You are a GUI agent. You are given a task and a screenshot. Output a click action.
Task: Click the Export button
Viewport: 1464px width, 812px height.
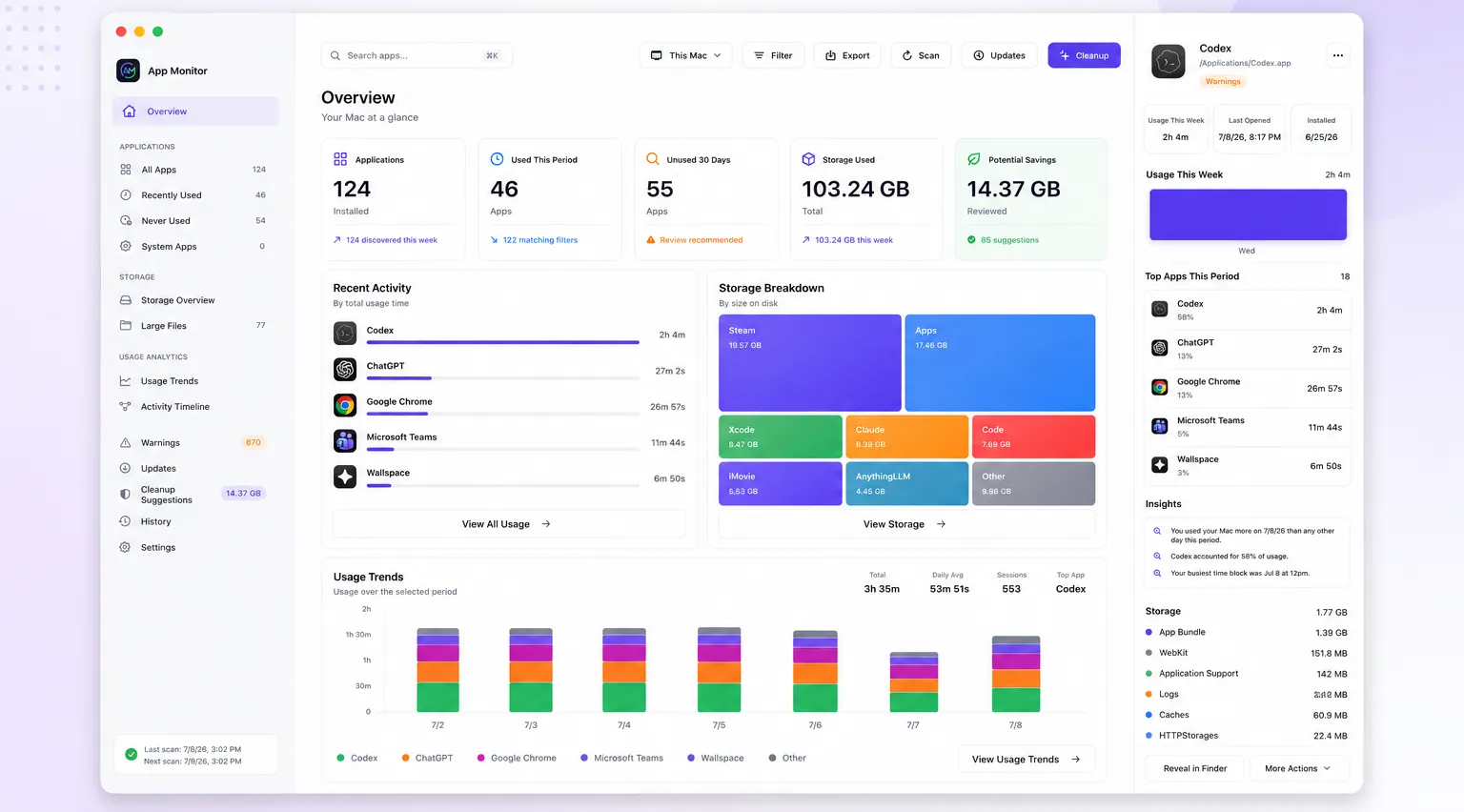point(847,55)
